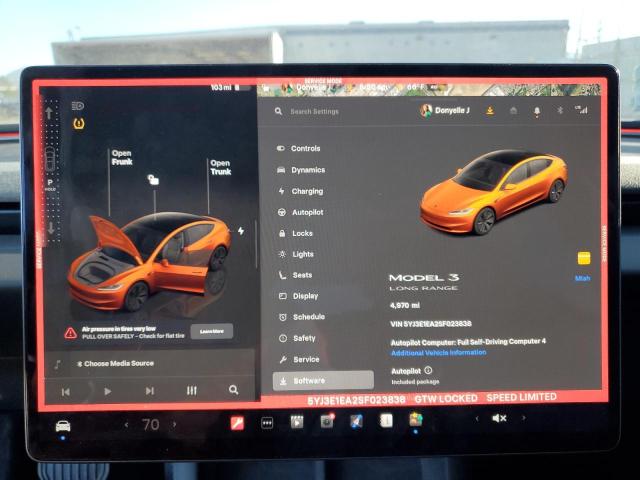
Task: Skip to next media track
Action: pos(150,391)
